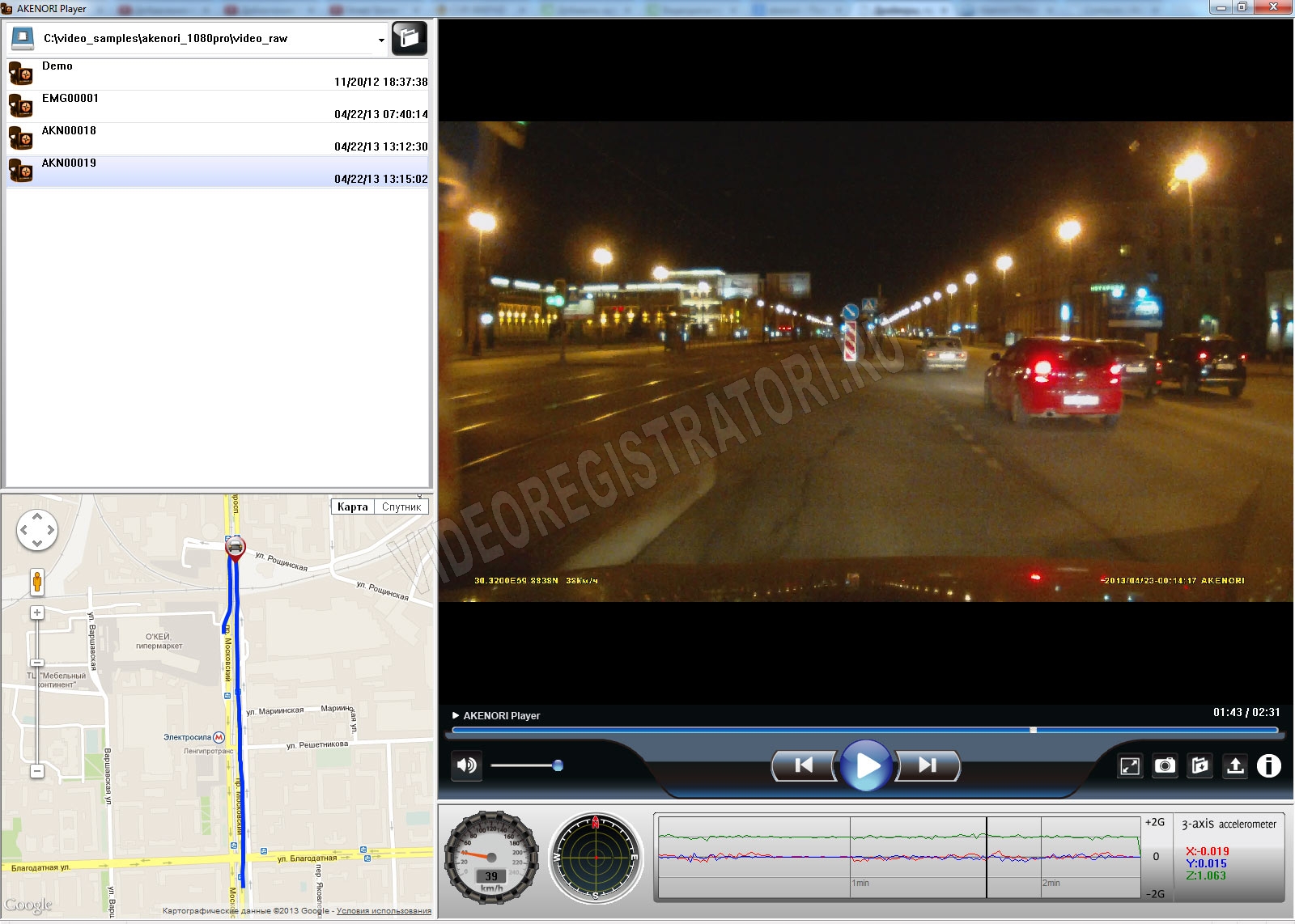
Task: Switch map to Карта view
Action: pos(352,507)
